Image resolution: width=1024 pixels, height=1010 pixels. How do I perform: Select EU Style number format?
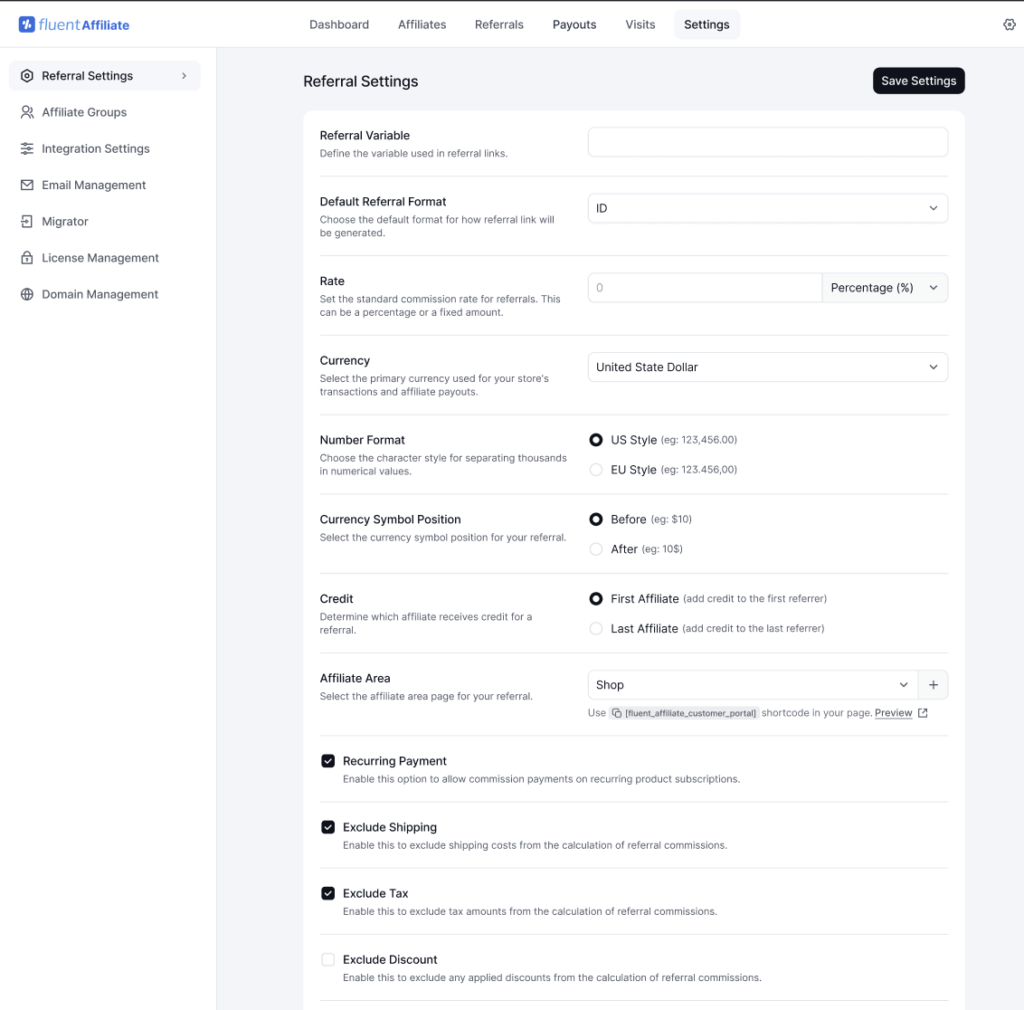pyautogui.click(x=596, y=470)
